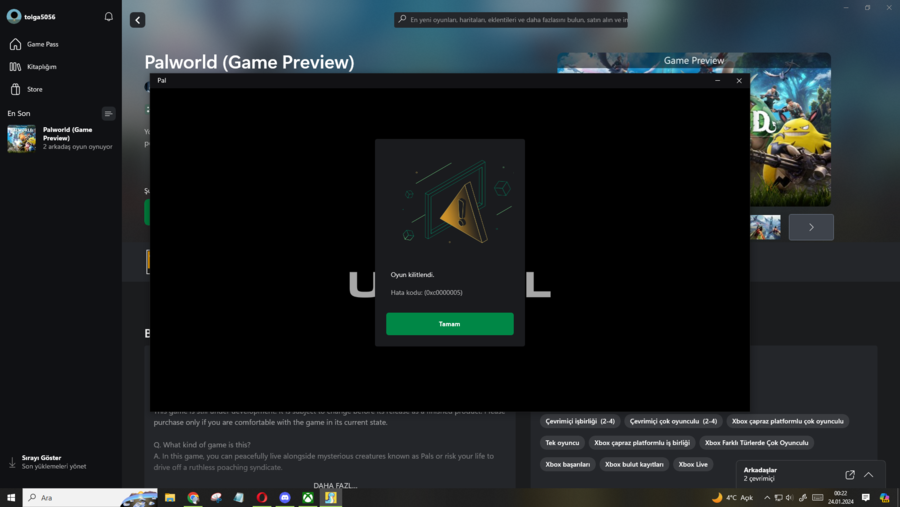Click the Xbox app search field

[x=511, y=20]
